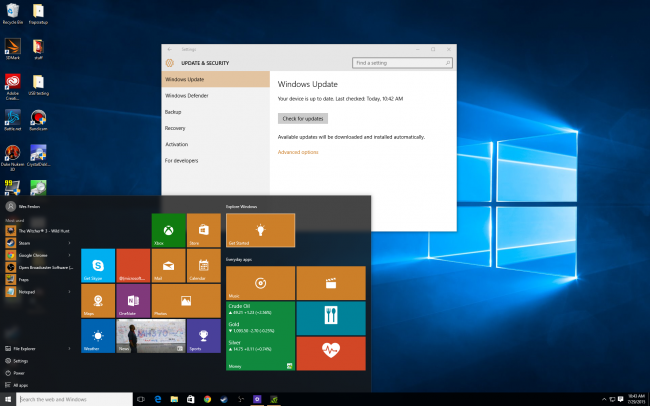650x406 pixels.
Task: Click the Check for updates button
Action: (x=302, y=118)
